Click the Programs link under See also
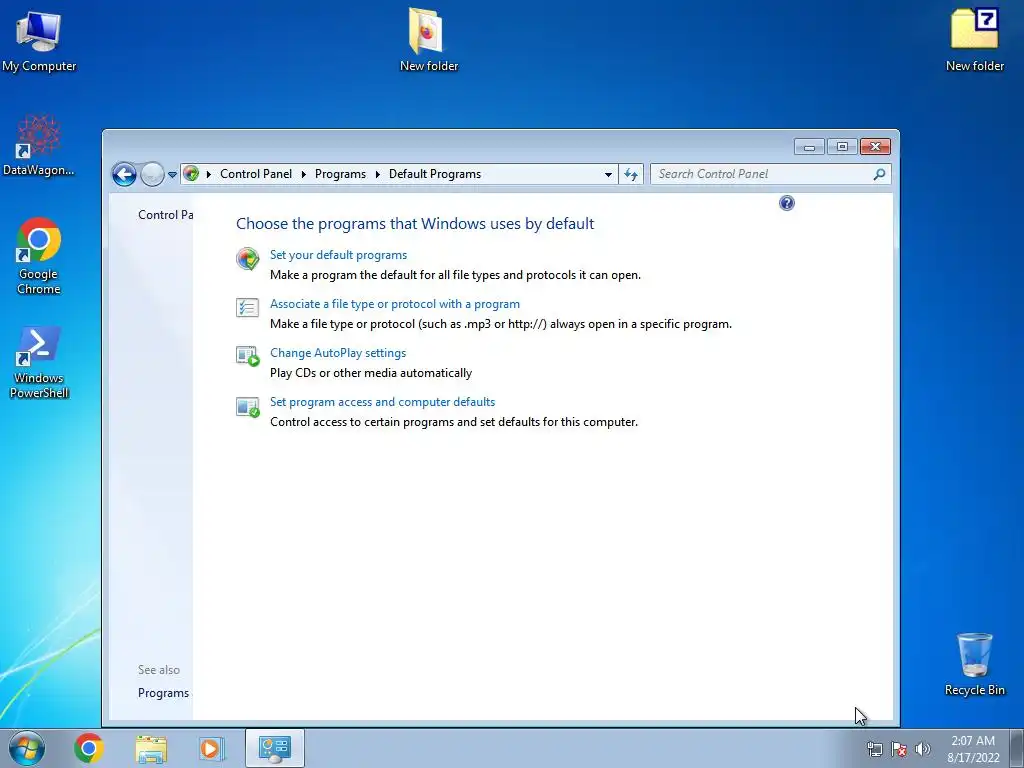 pyautogui.click(x=163, y=693)
